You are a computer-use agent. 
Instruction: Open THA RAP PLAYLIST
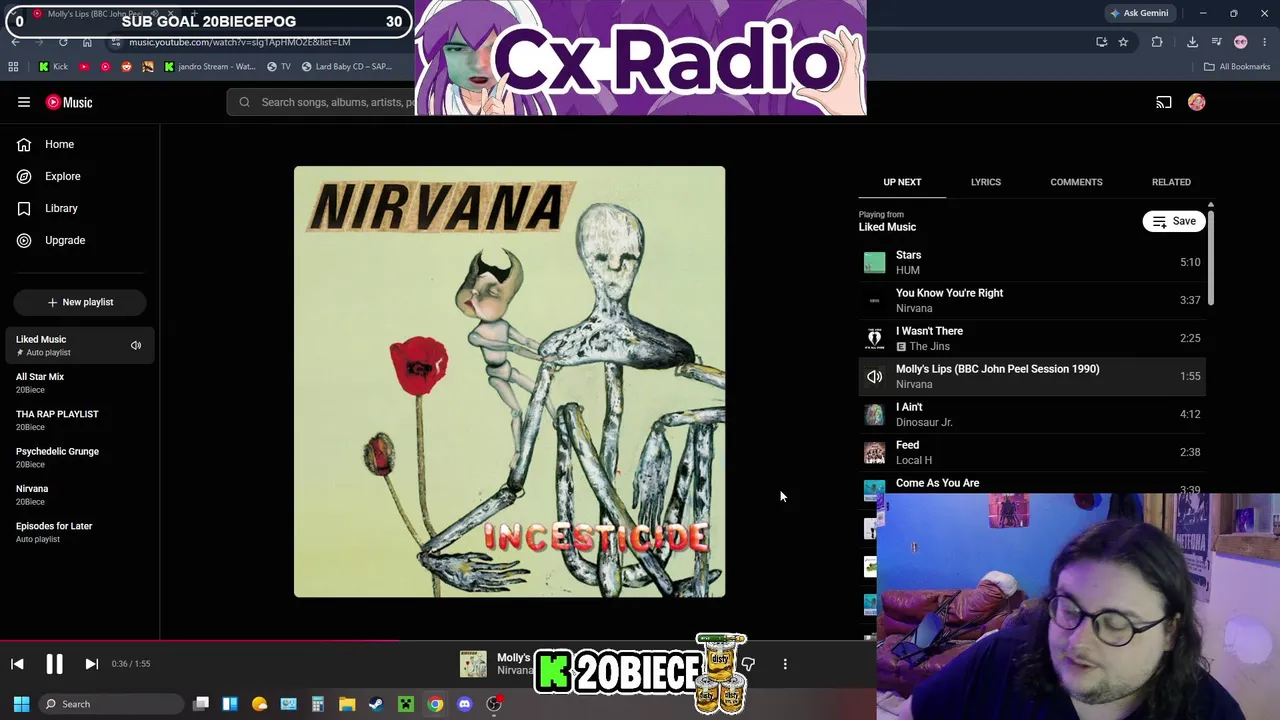click(80, 420)
